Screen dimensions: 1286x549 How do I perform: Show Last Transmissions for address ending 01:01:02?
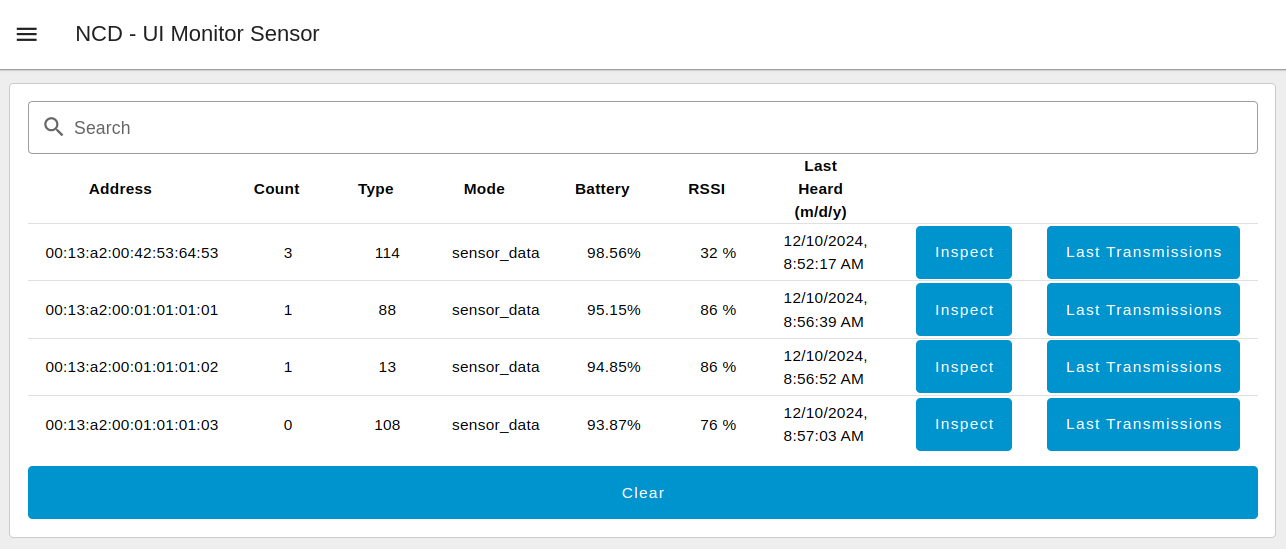click(x=1143, y=367)
